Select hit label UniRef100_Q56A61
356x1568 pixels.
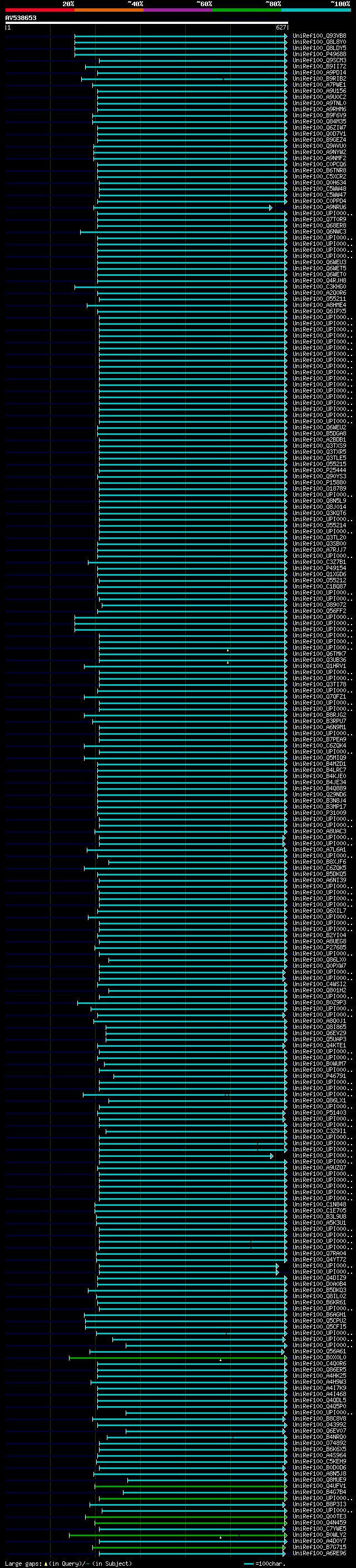(319, 1351)
